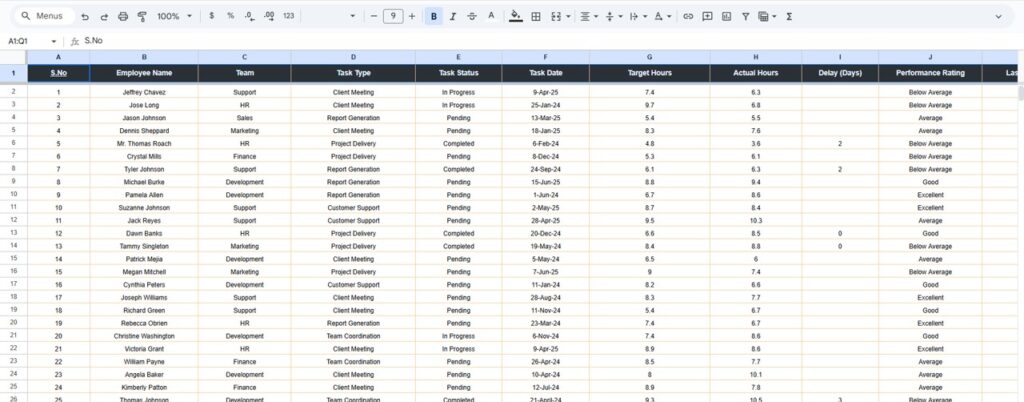Decrease font size with minus button
The image size is (1024, 402).
coord(374,16)
